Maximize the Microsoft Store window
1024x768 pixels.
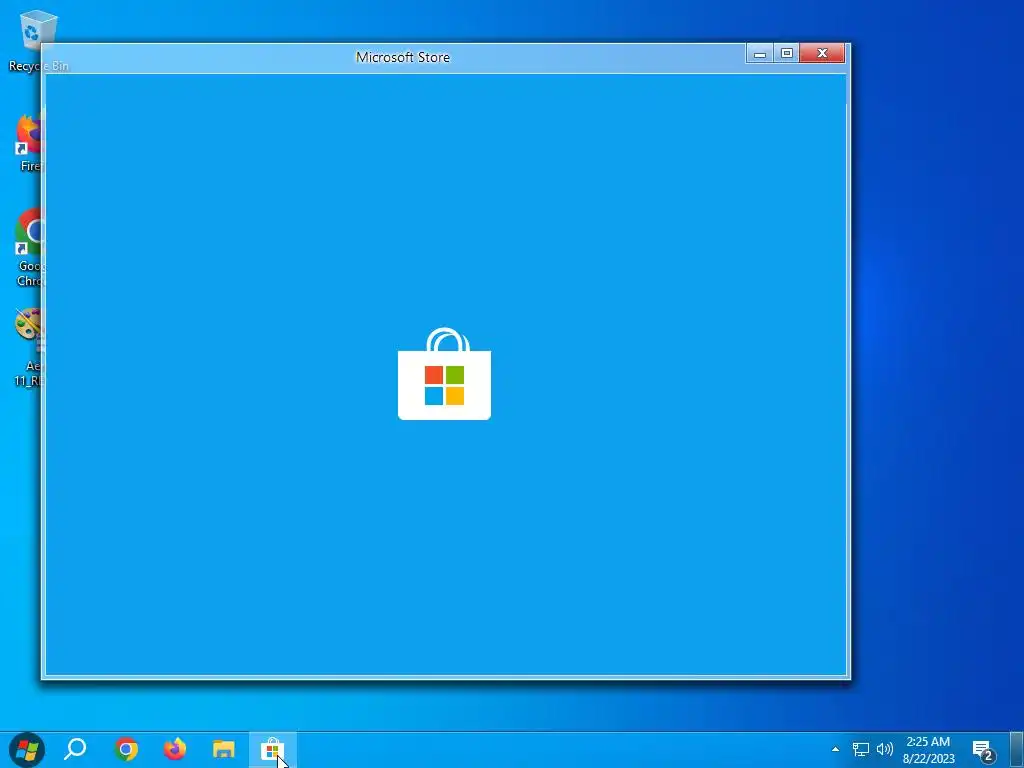pos(787,54)
